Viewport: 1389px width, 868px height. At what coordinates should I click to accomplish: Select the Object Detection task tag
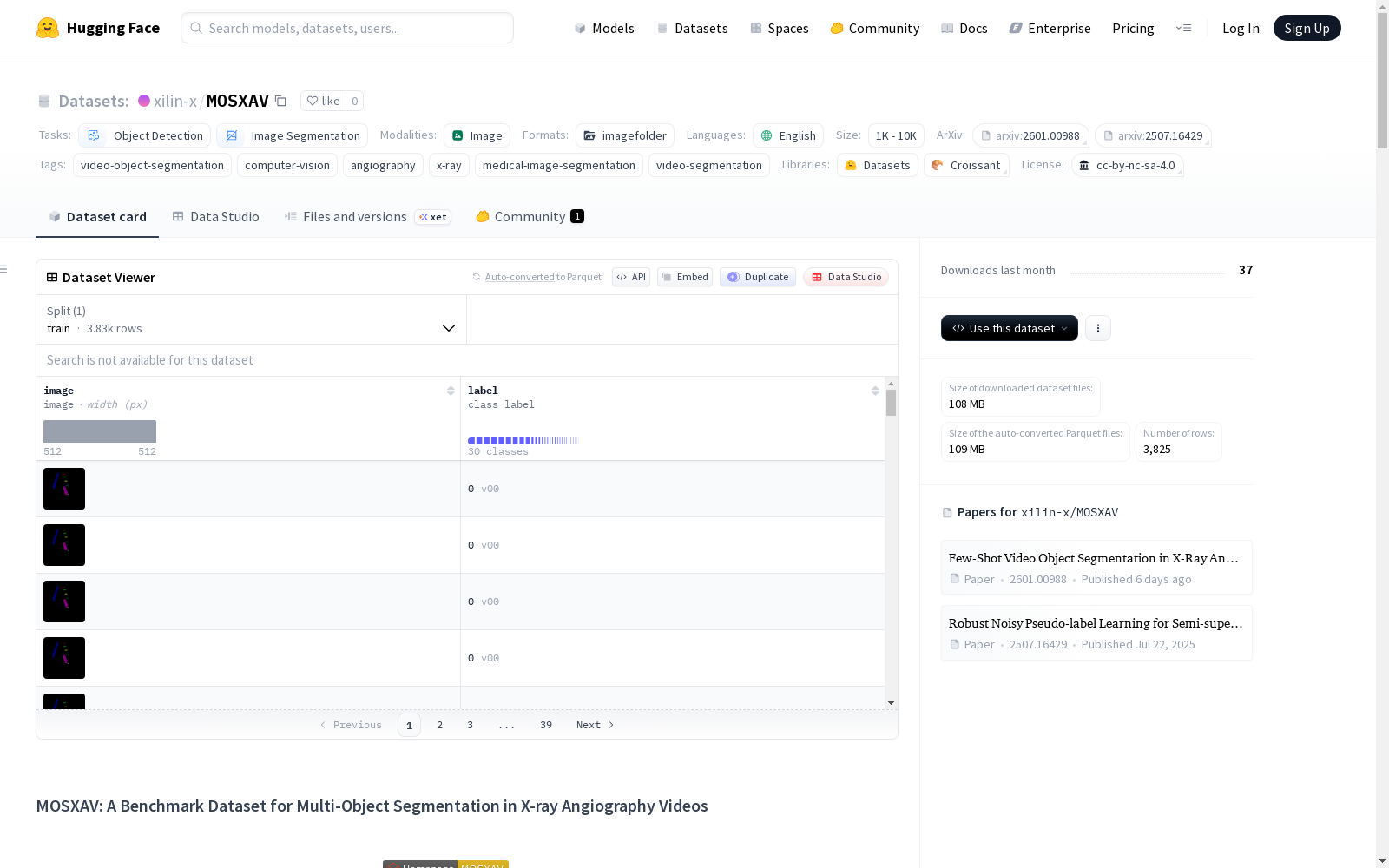[x=144, y=135]
